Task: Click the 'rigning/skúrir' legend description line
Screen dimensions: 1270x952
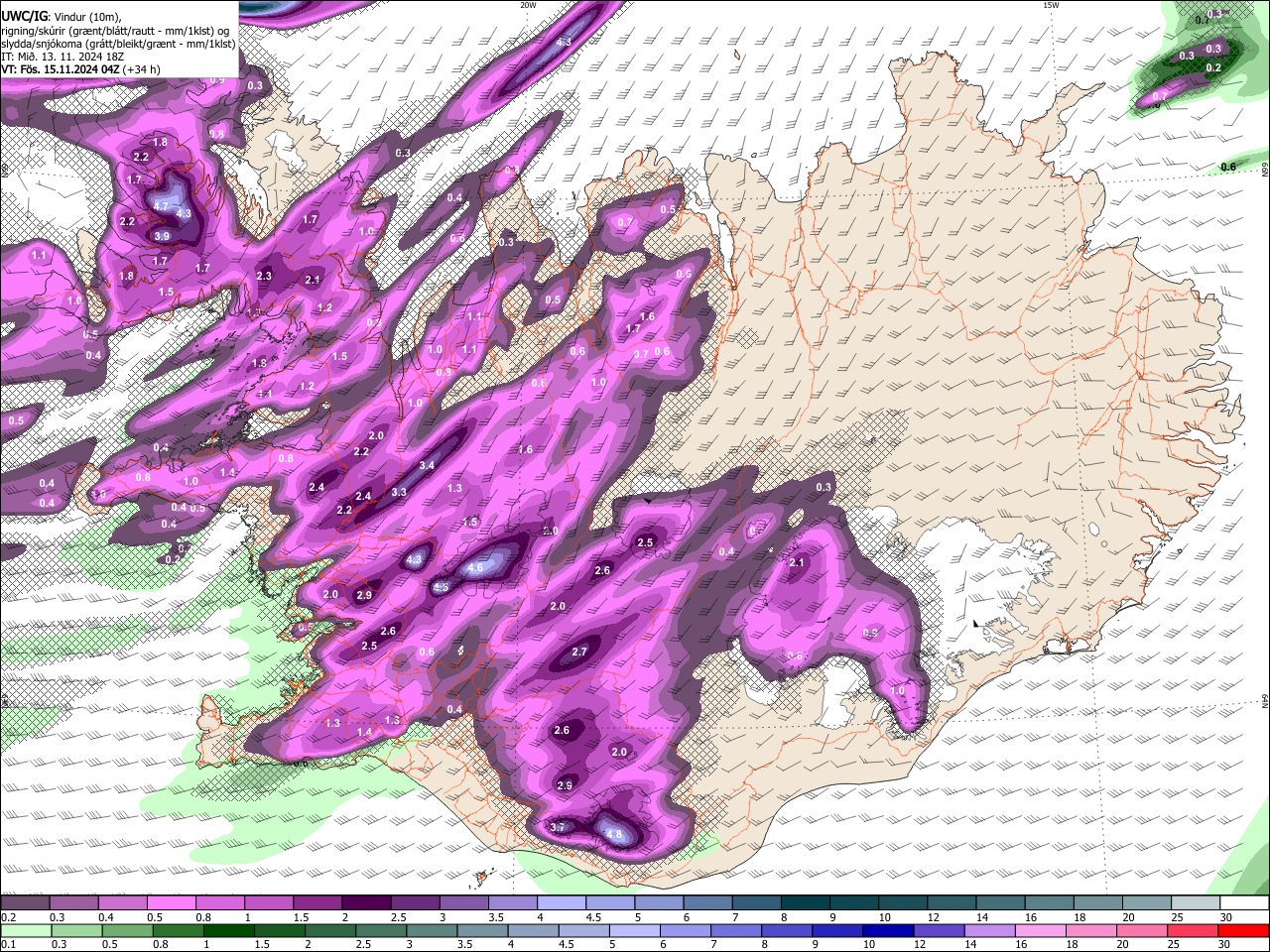Action: (114, 30)
